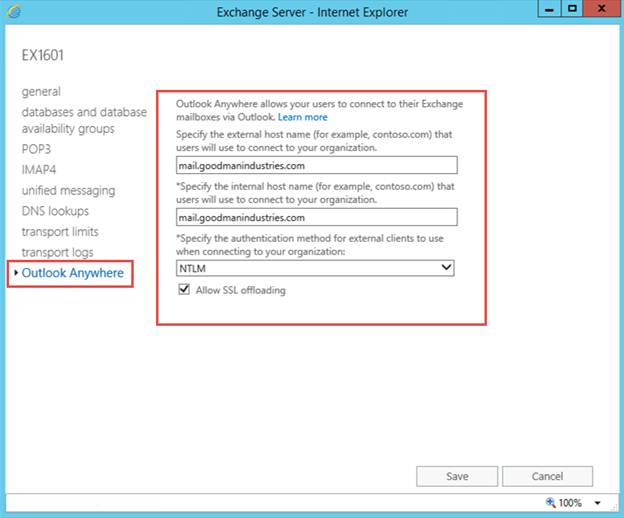624x518 pixels.
Task: Open the zoom level dropdown arrow
Action: coord(597,503)
